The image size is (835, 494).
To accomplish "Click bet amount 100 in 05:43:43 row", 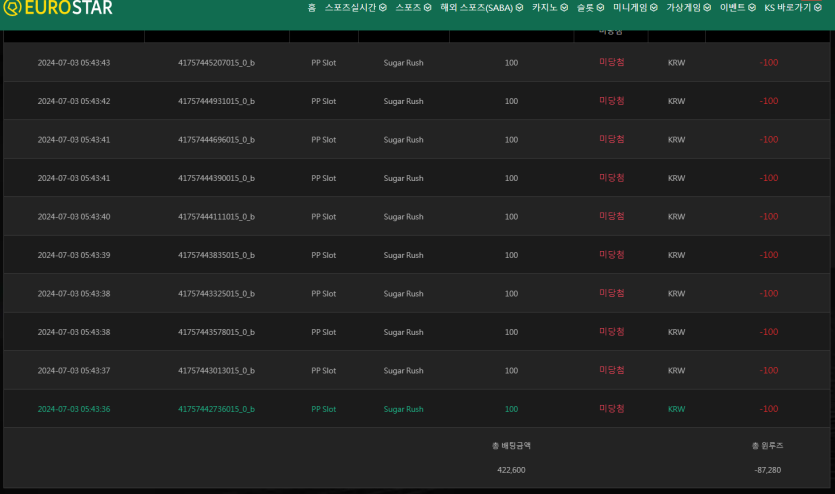I will point(511,63).
